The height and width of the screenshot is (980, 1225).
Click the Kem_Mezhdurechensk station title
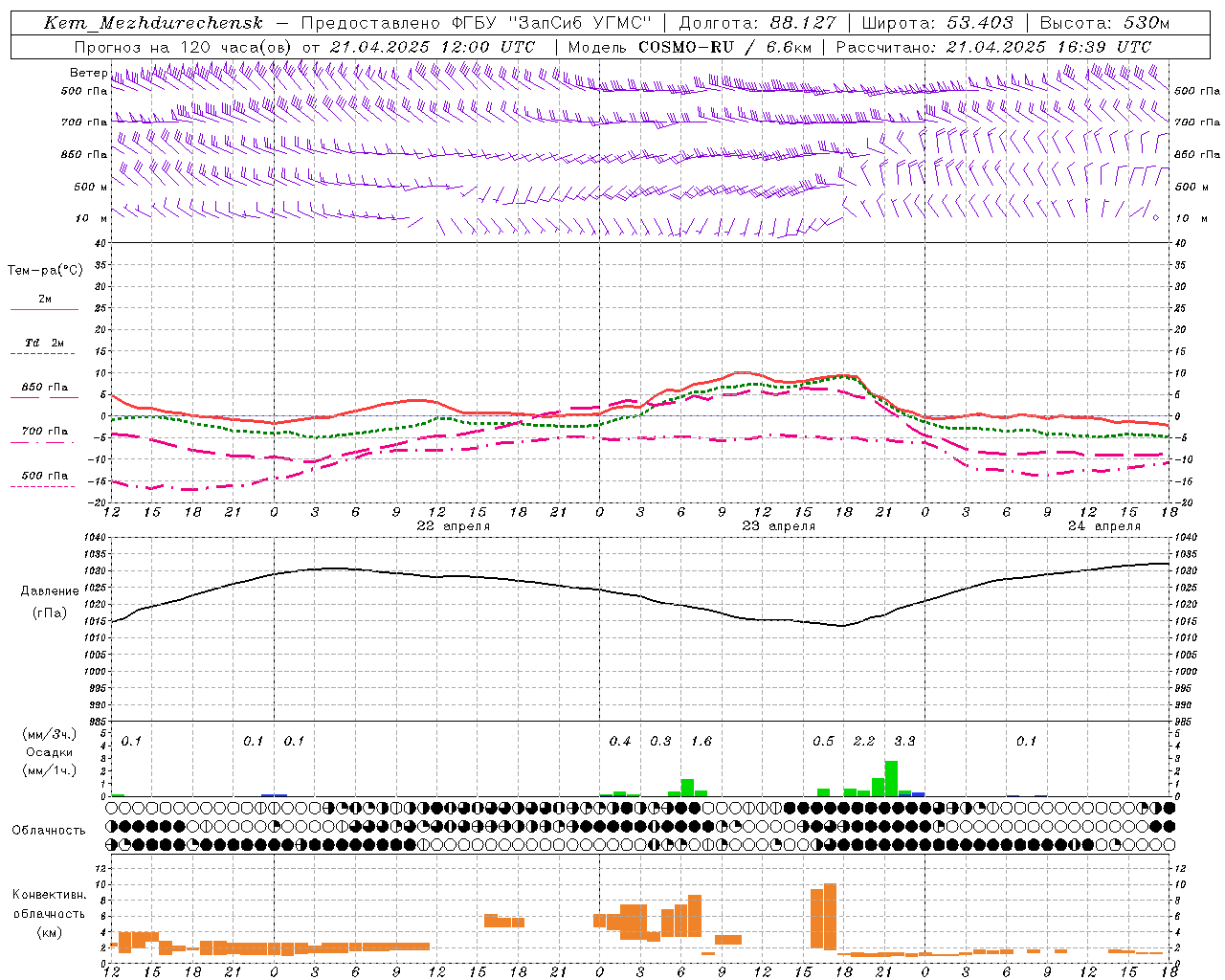pyautogui.click(x=153, y=23)
